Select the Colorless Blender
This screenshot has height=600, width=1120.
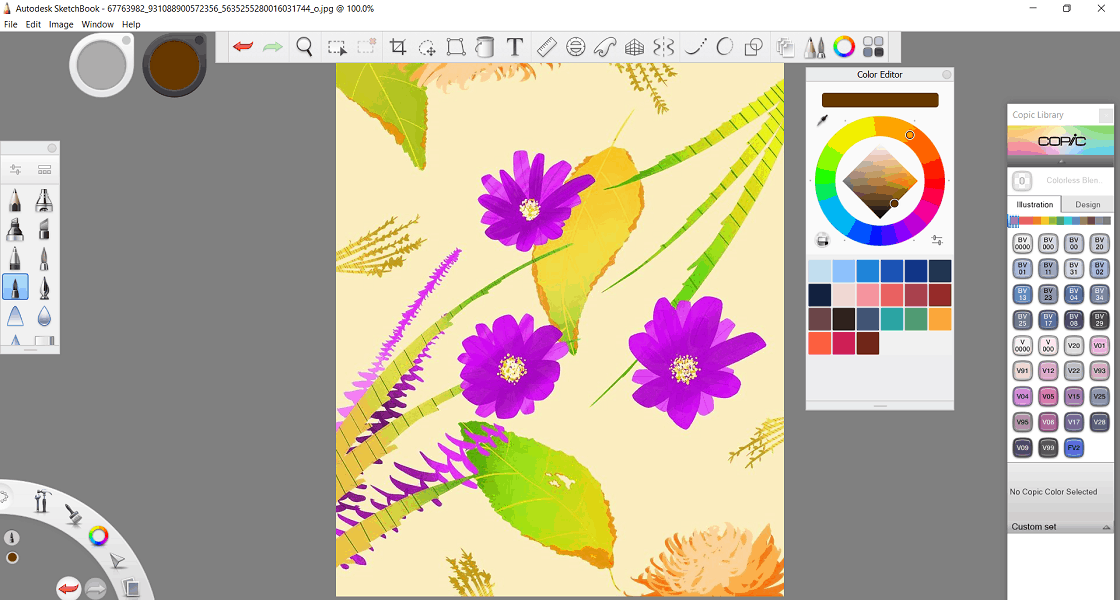tap(1060, 181)
